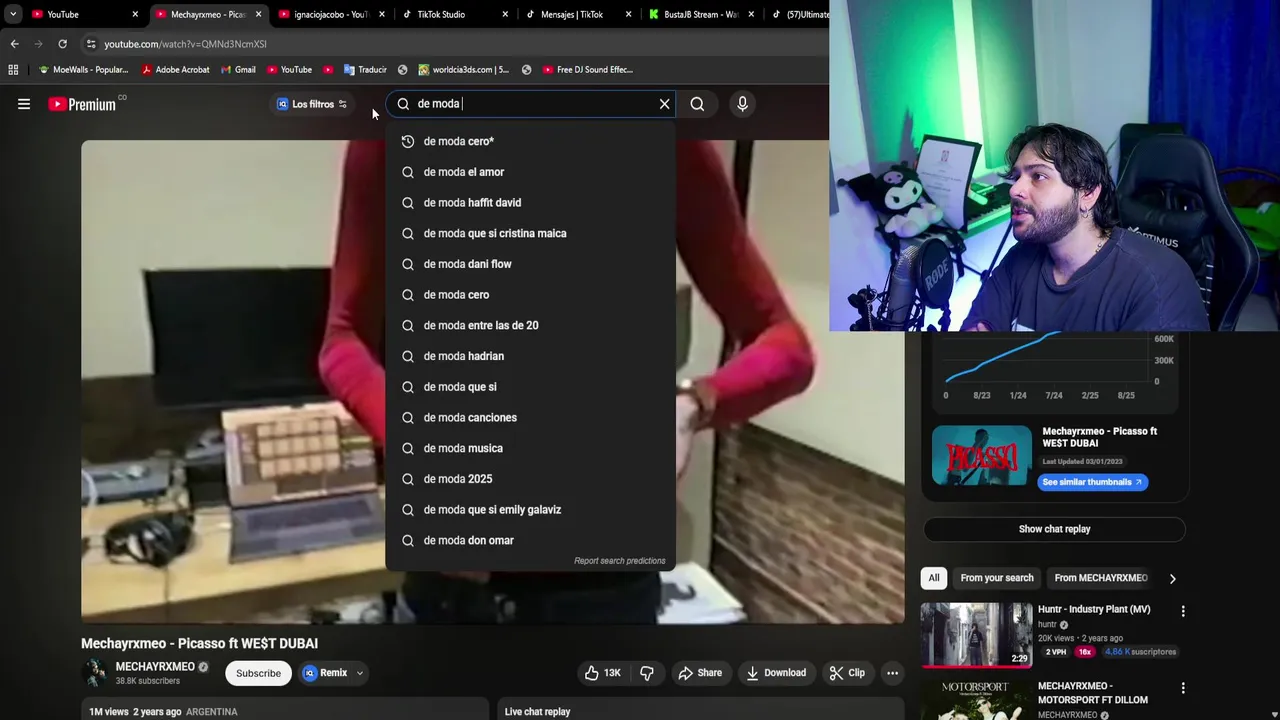Focus the YouTube search input field
The height and width of the screenshot is (720, 1280).
pos(530,104)
